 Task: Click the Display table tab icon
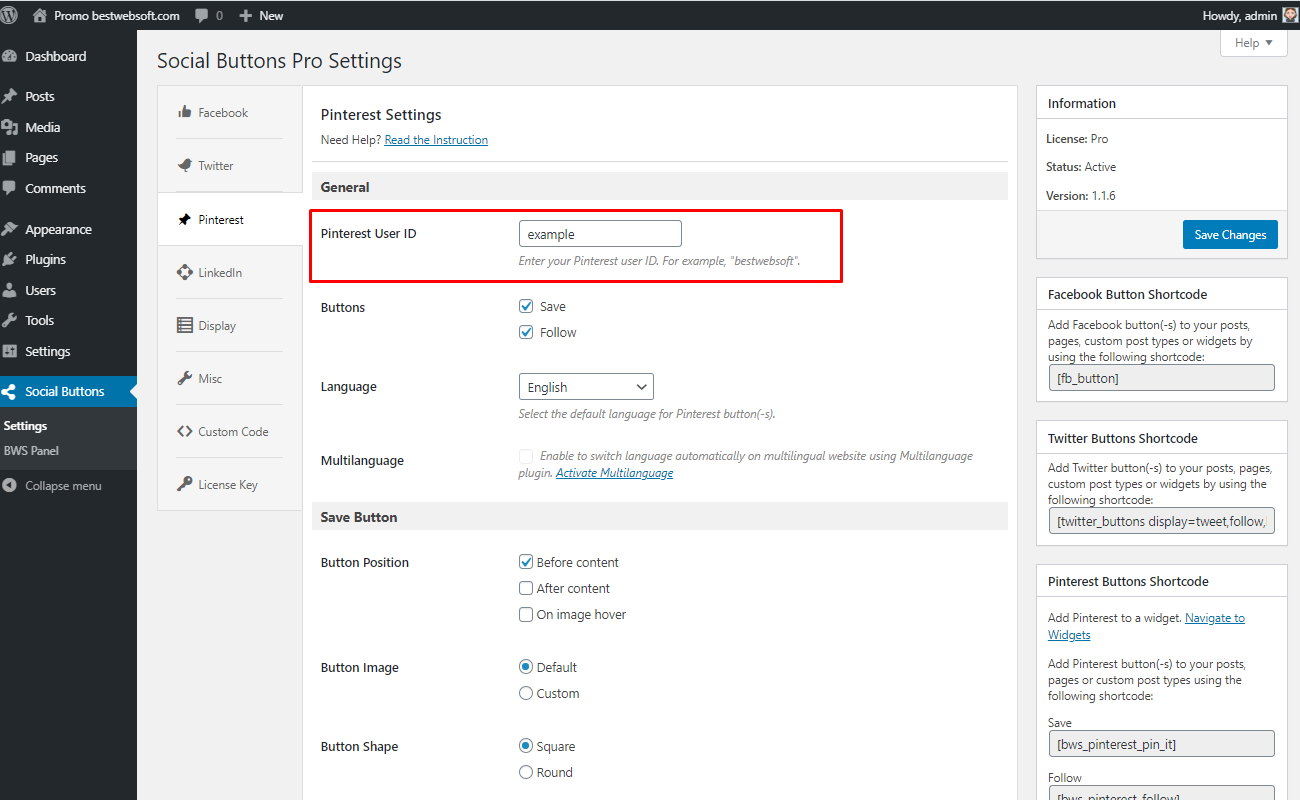point(185,325)
